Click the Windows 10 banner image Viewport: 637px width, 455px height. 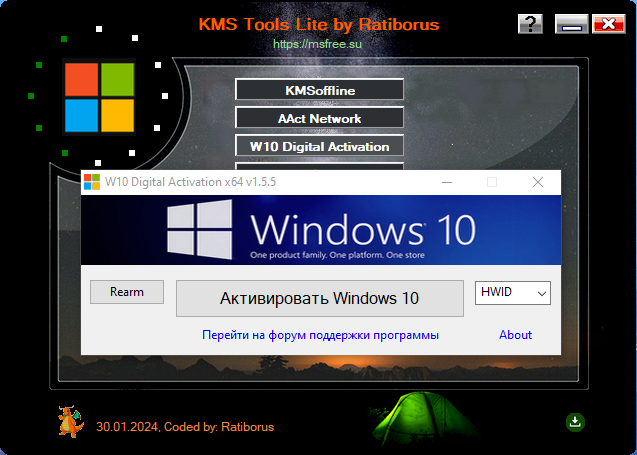point(321,230)
